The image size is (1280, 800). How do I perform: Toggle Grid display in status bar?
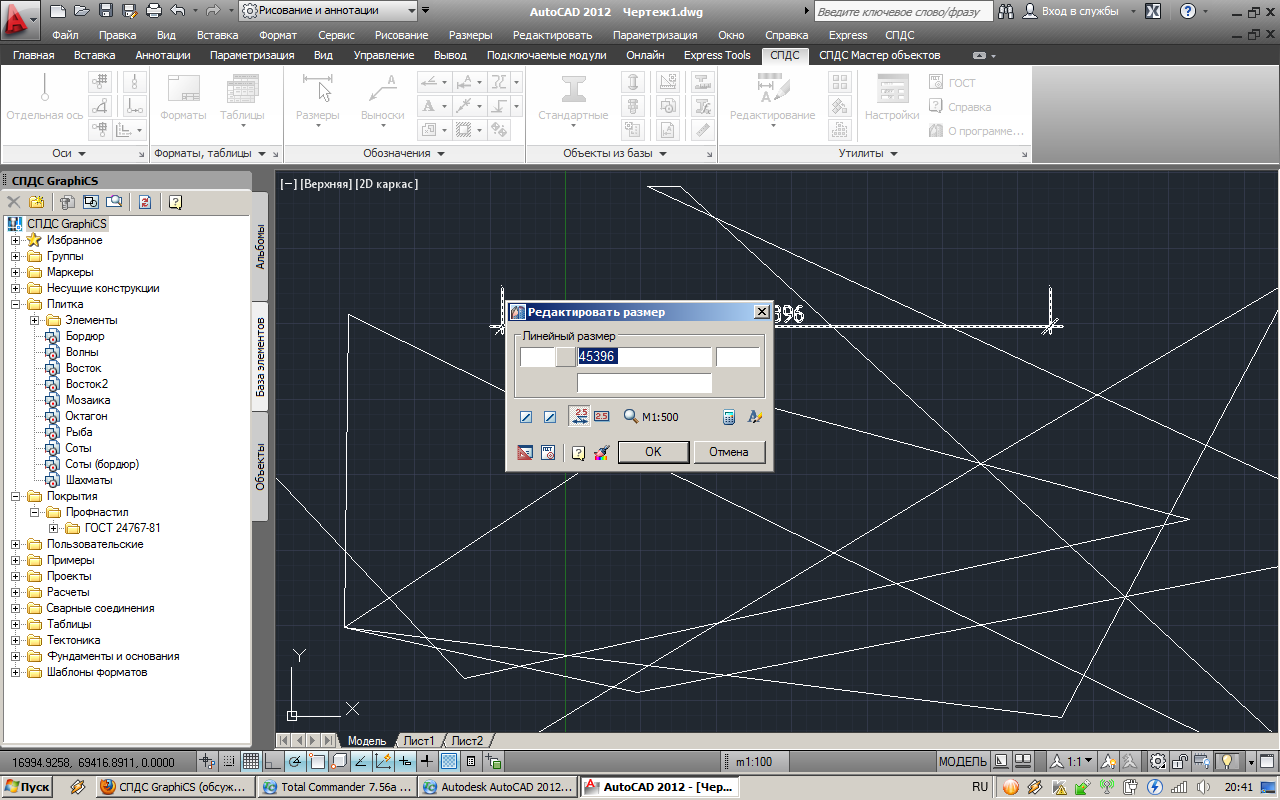click(x=251, y=762)
